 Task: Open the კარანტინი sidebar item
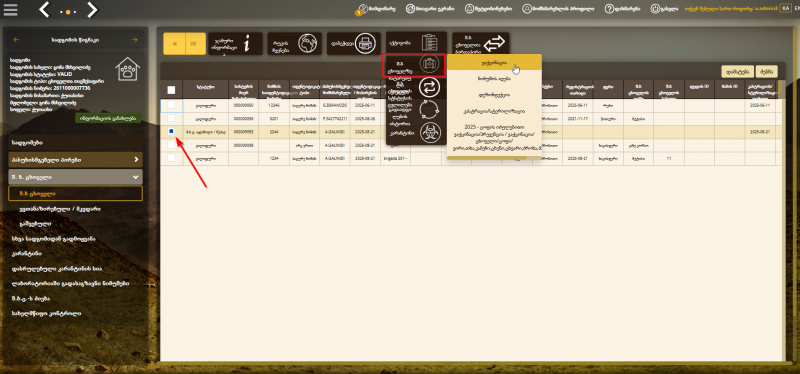26,254
